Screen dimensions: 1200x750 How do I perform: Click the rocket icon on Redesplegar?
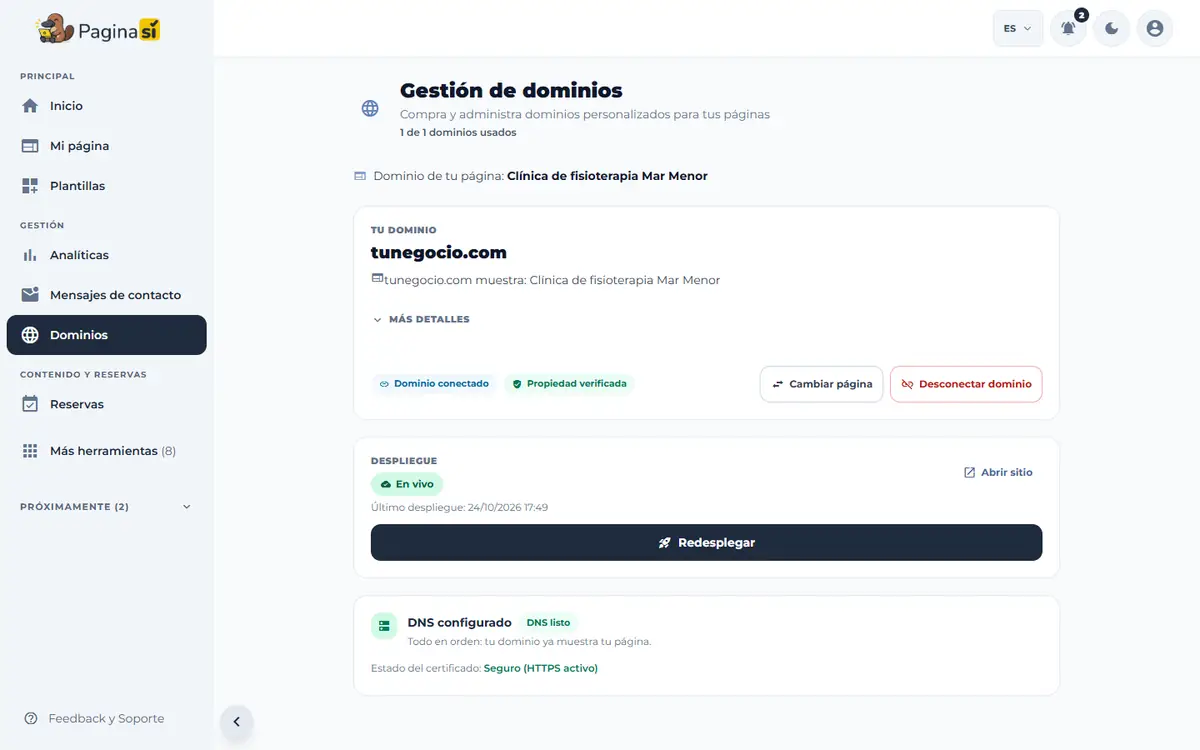665,543
